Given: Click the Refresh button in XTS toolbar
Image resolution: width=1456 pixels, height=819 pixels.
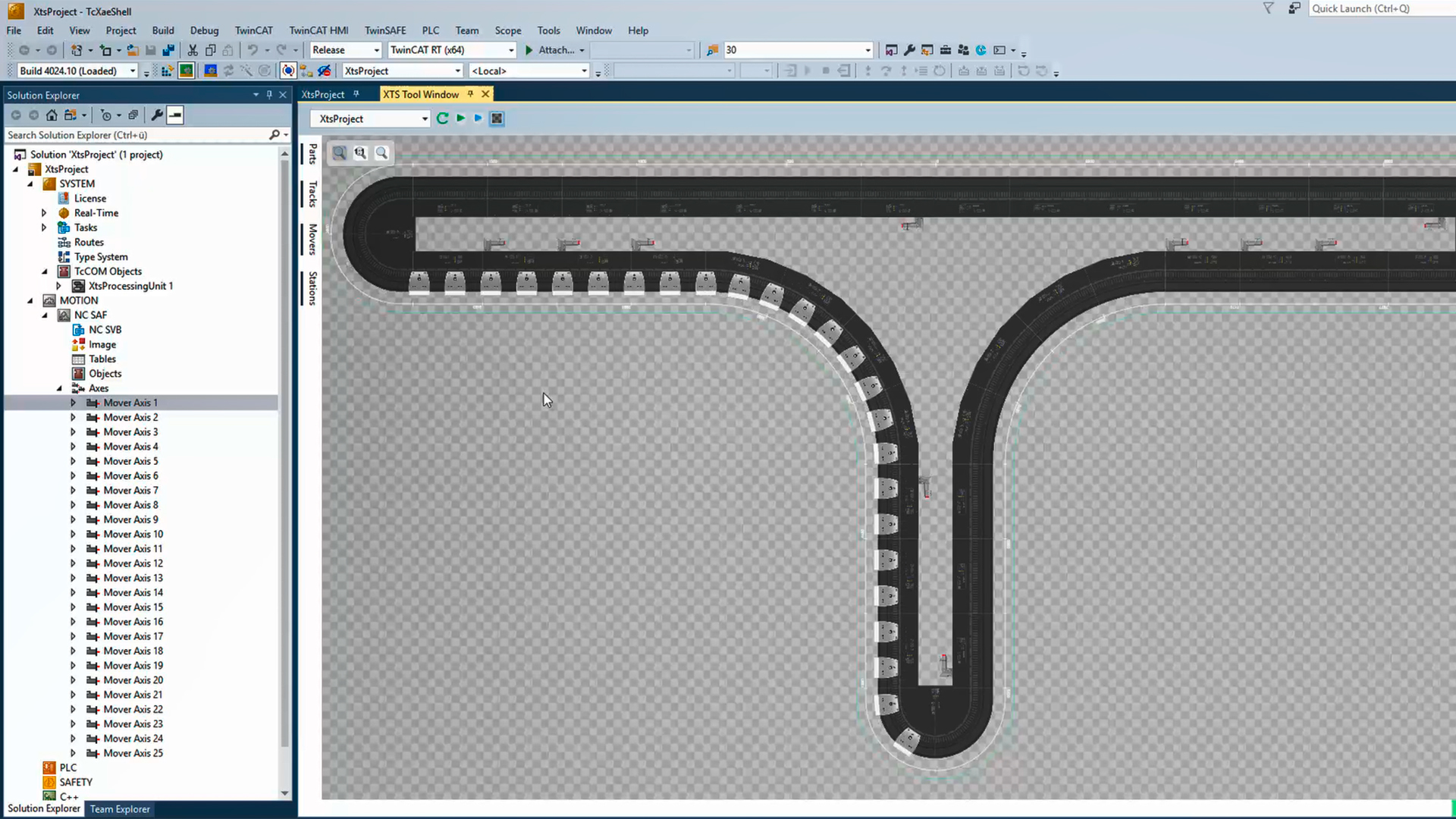Looking at the screenshot, I should tap(441, 117).
